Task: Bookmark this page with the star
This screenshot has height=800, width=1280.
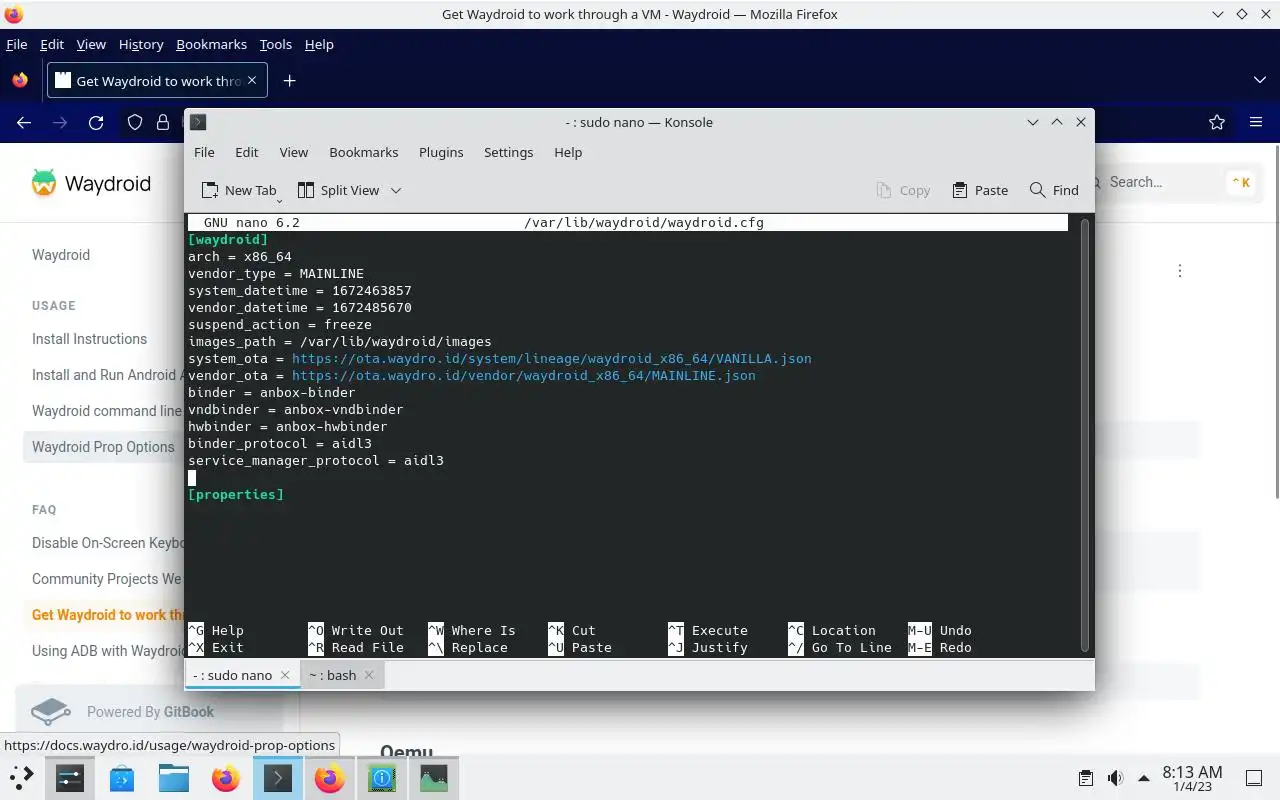Action: tap(1217, 122)
